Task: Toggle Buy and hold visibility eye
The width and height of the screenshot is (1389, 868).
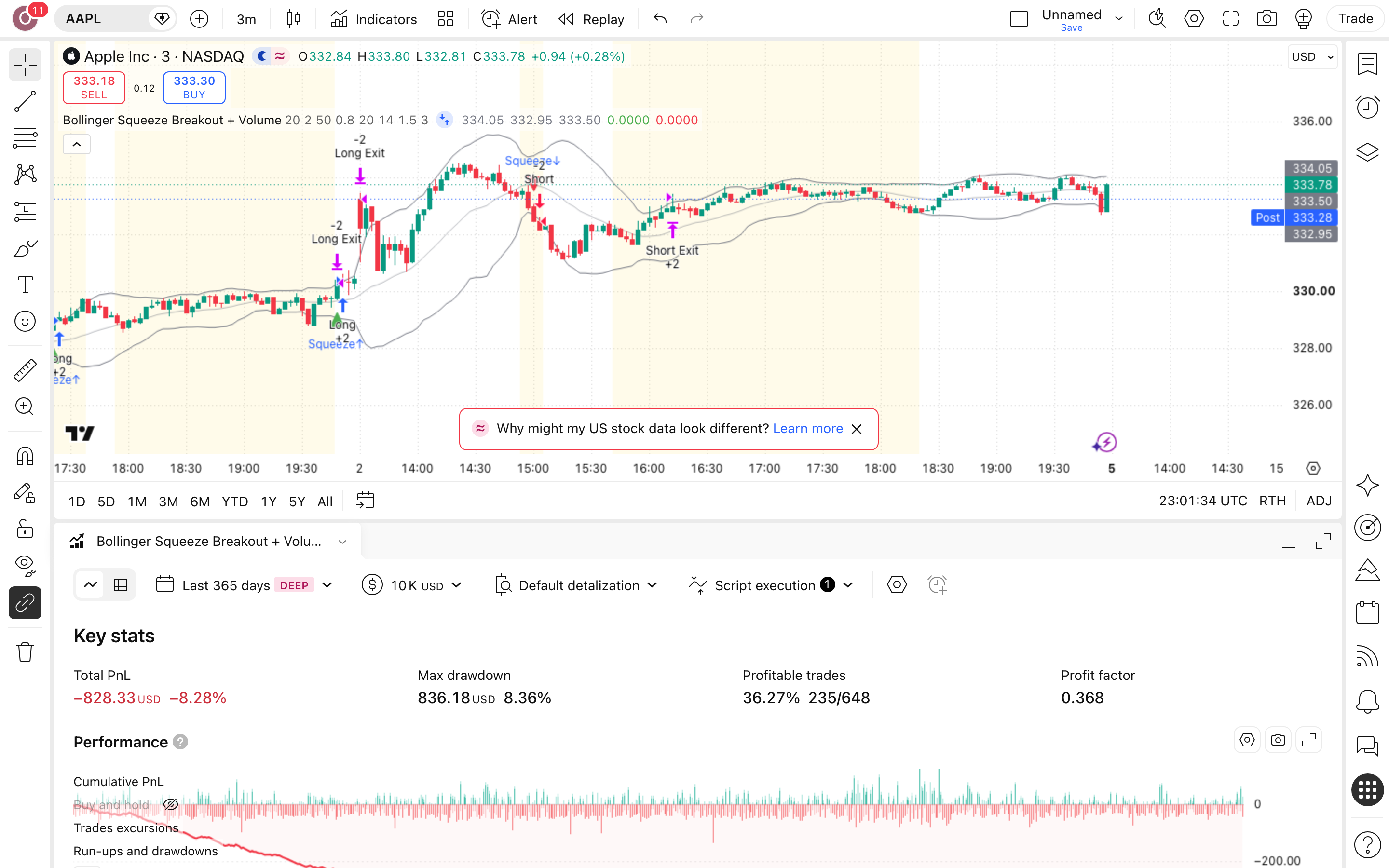Action: (170, 804)
